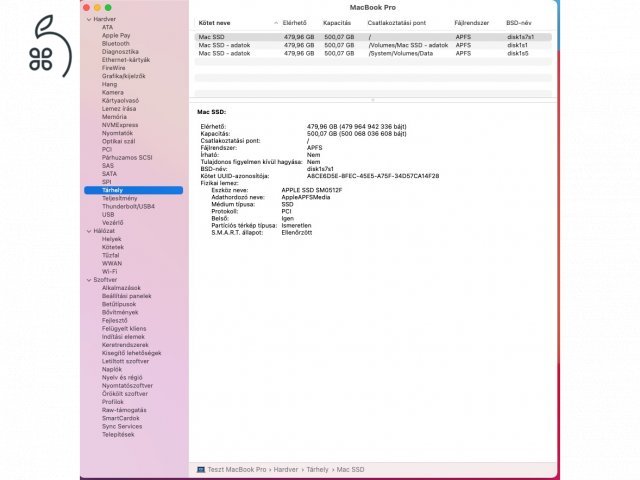This screenshot has width=640, height=480.
Task: Select ATA in the sidebar
Action: (107, 27)
